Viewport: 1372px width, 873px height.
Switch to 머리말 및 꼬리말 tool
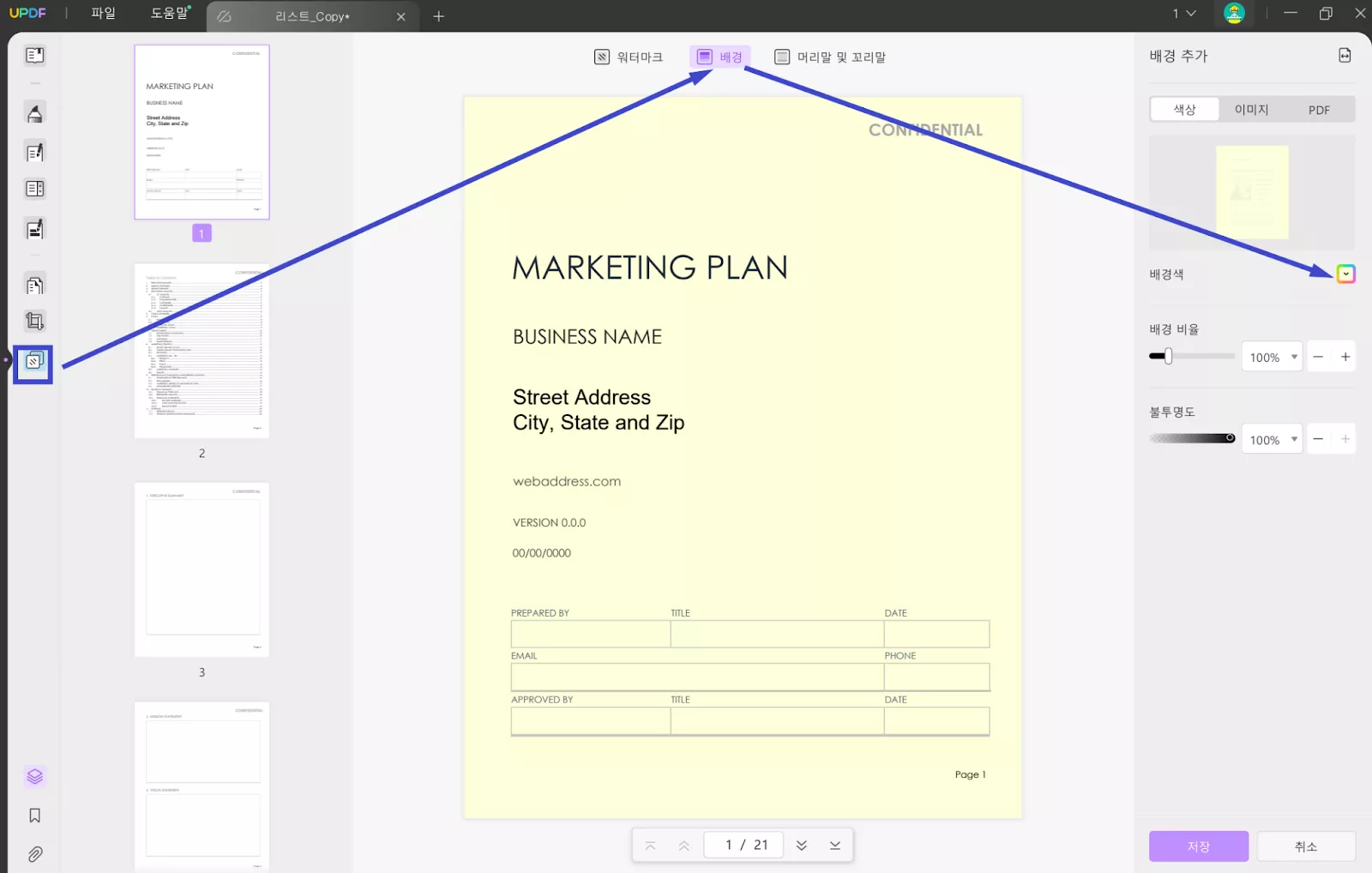pyautogui.click(x=830, y=57)
